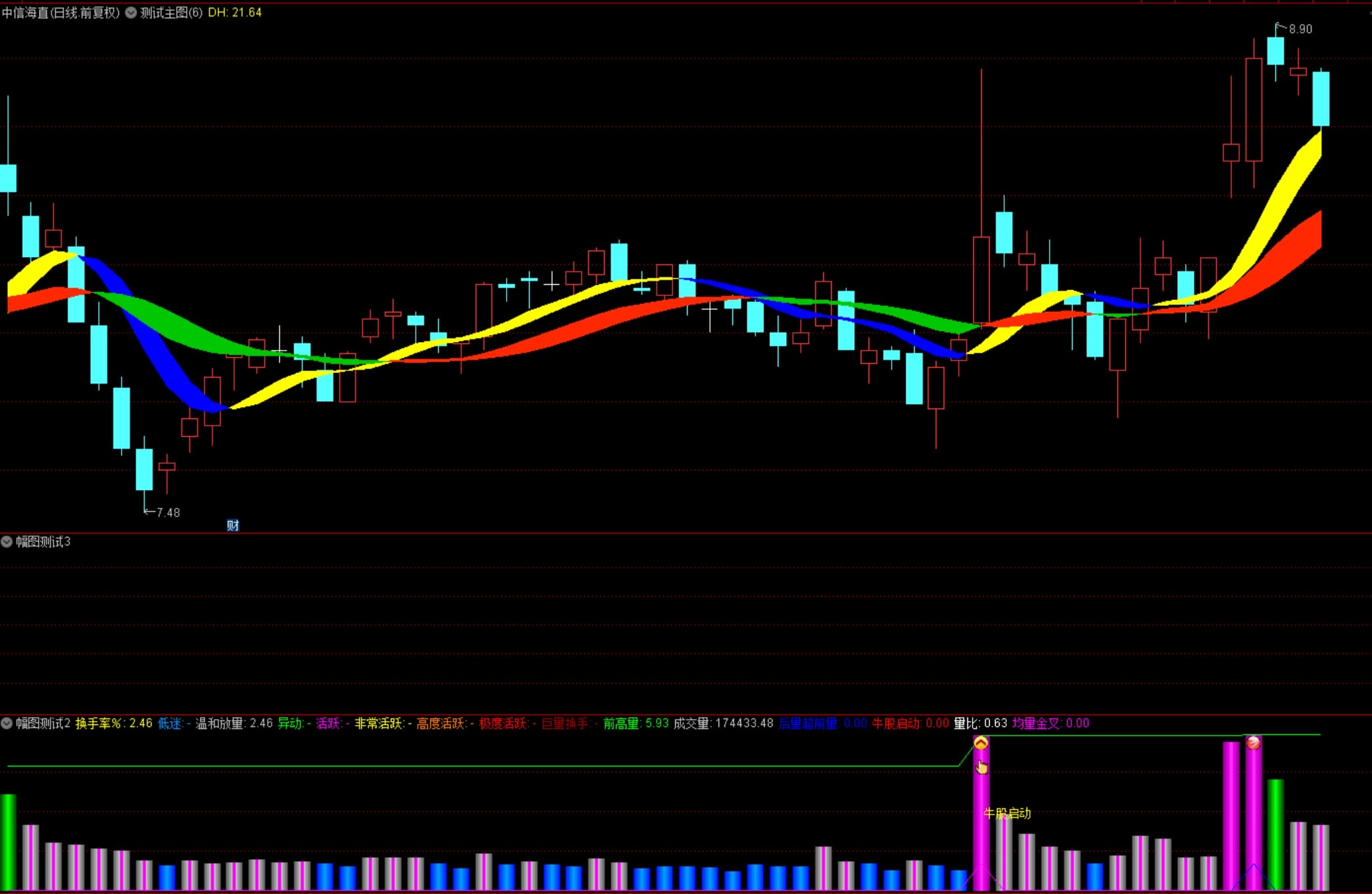The image size is (1372, 894).
Task: Click the candlestick marked with the 8.90 high
Action: click(x=1275, y=51)
